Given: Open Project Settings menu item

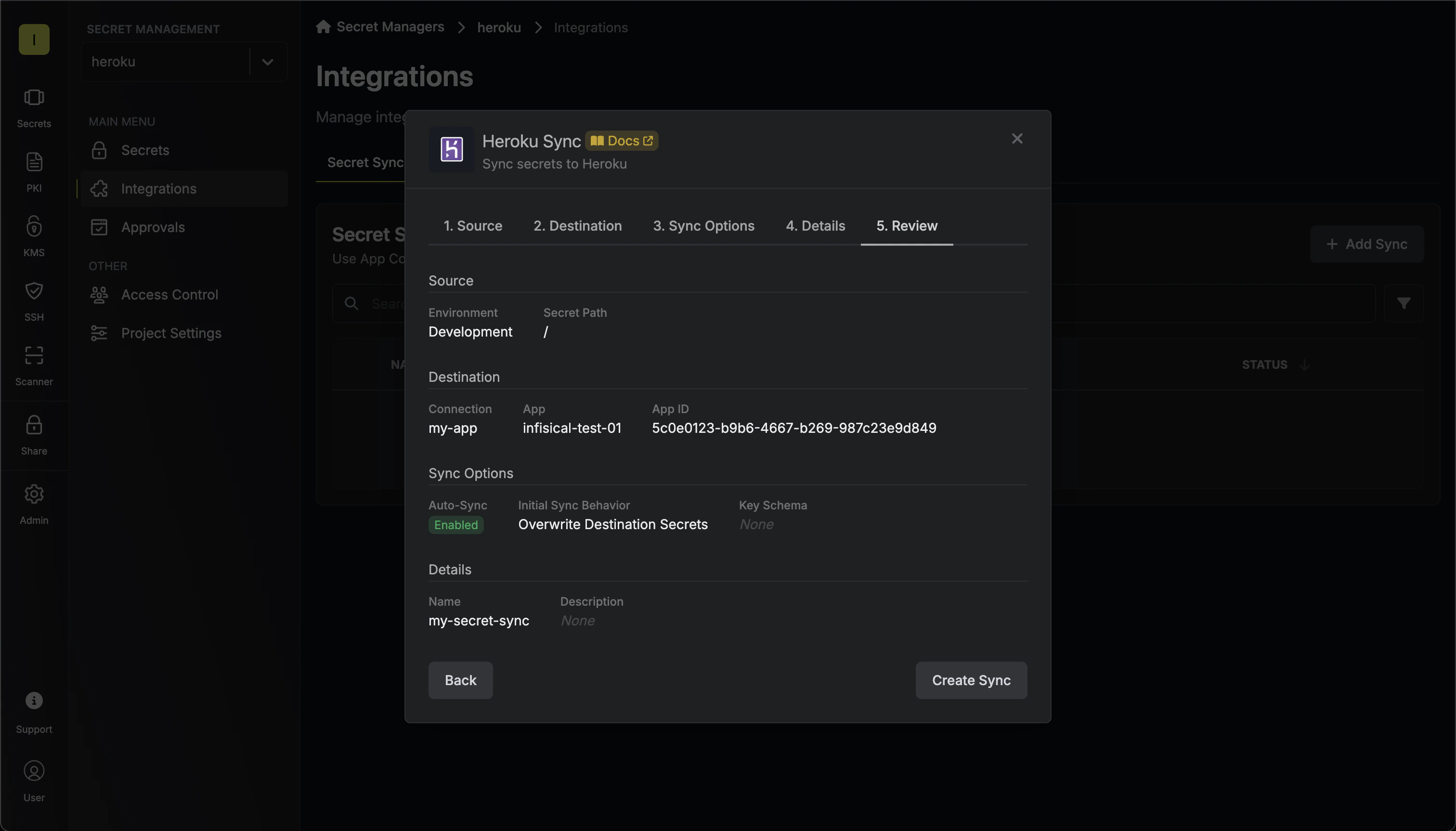Looking at the screenshot, I should (x=184, y=333).
